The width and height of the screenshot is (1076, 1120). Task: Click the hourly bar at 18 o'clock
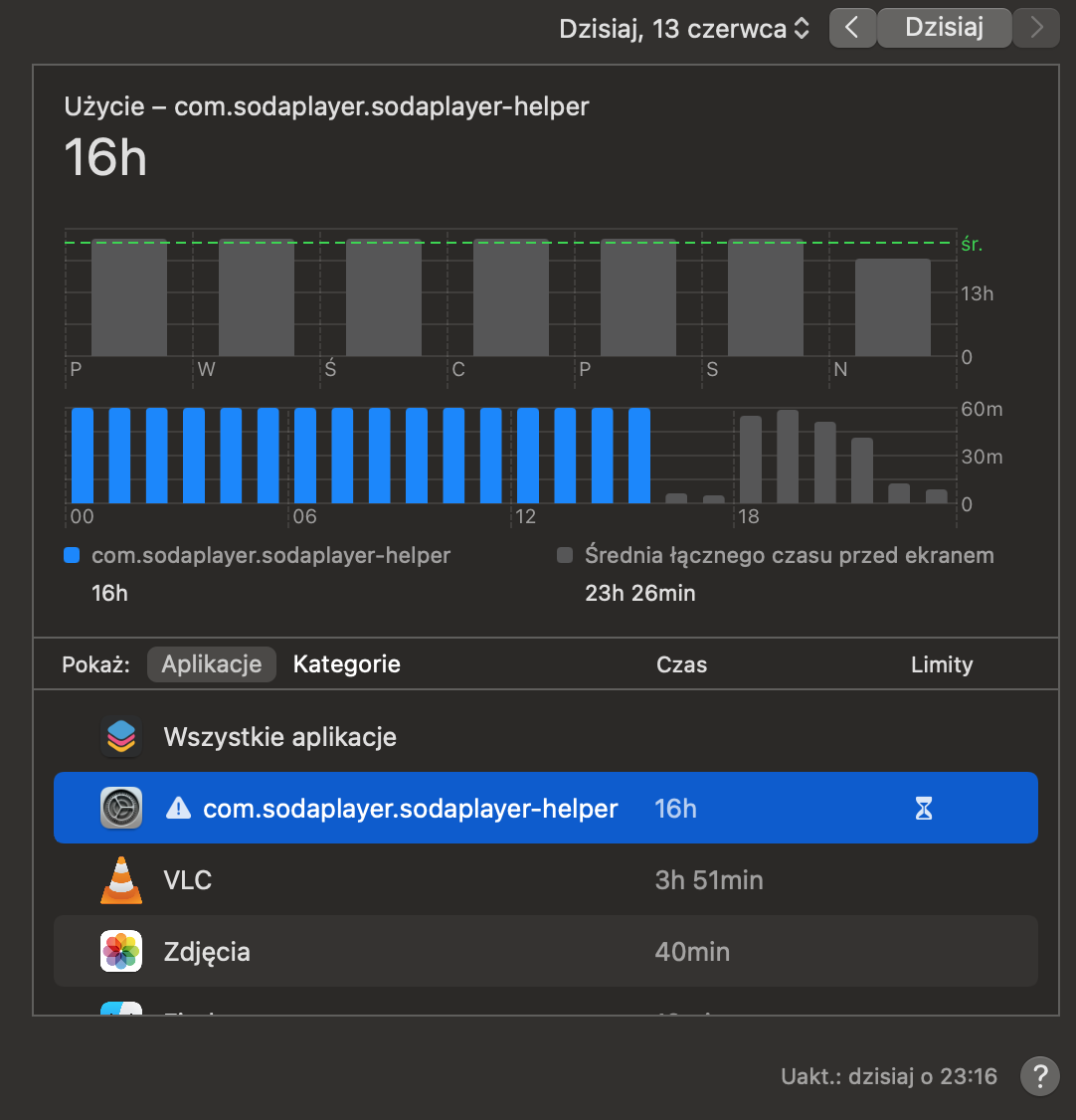pos(751,460)
